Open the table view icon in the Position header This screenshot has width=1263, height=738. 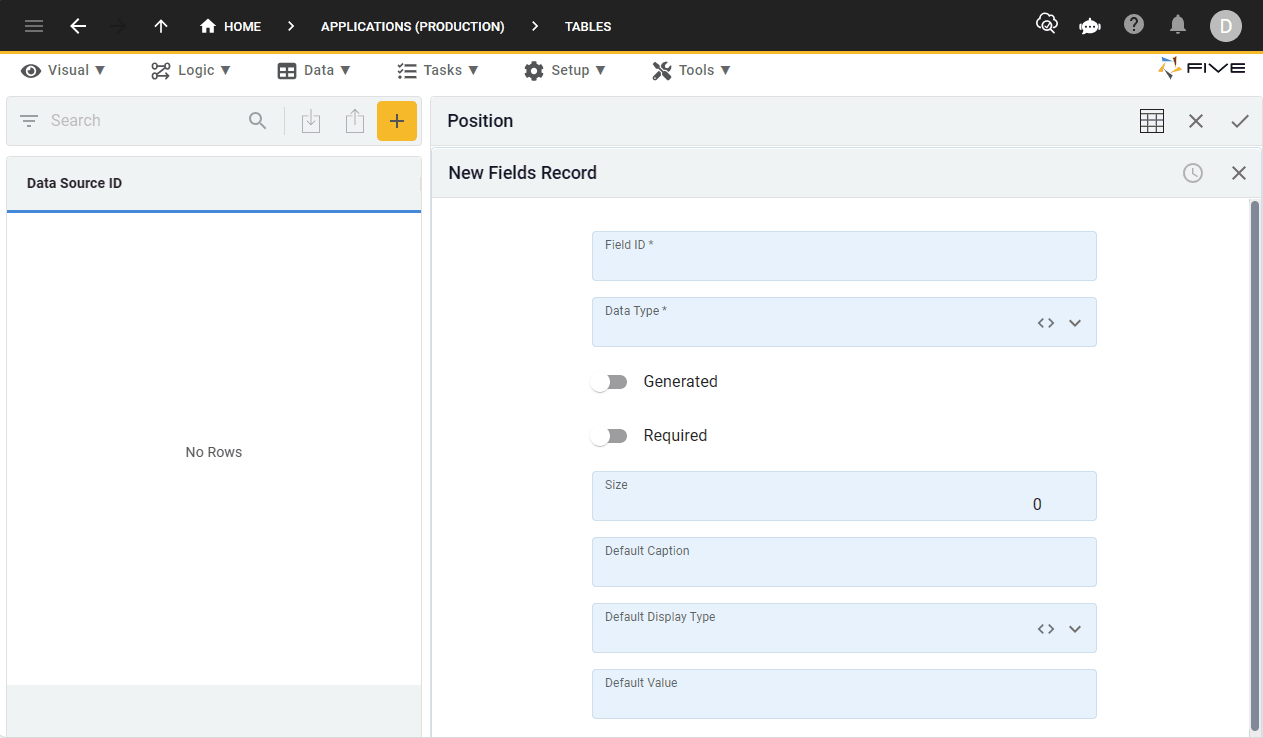point(1151,120)
